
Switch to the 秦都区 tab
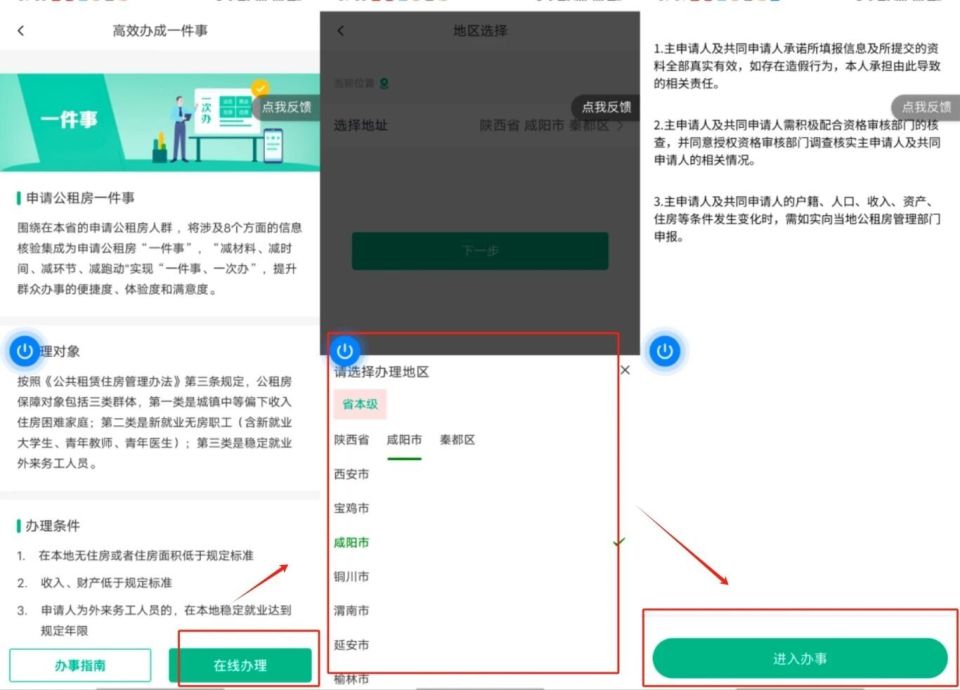[x=458, y=439]
